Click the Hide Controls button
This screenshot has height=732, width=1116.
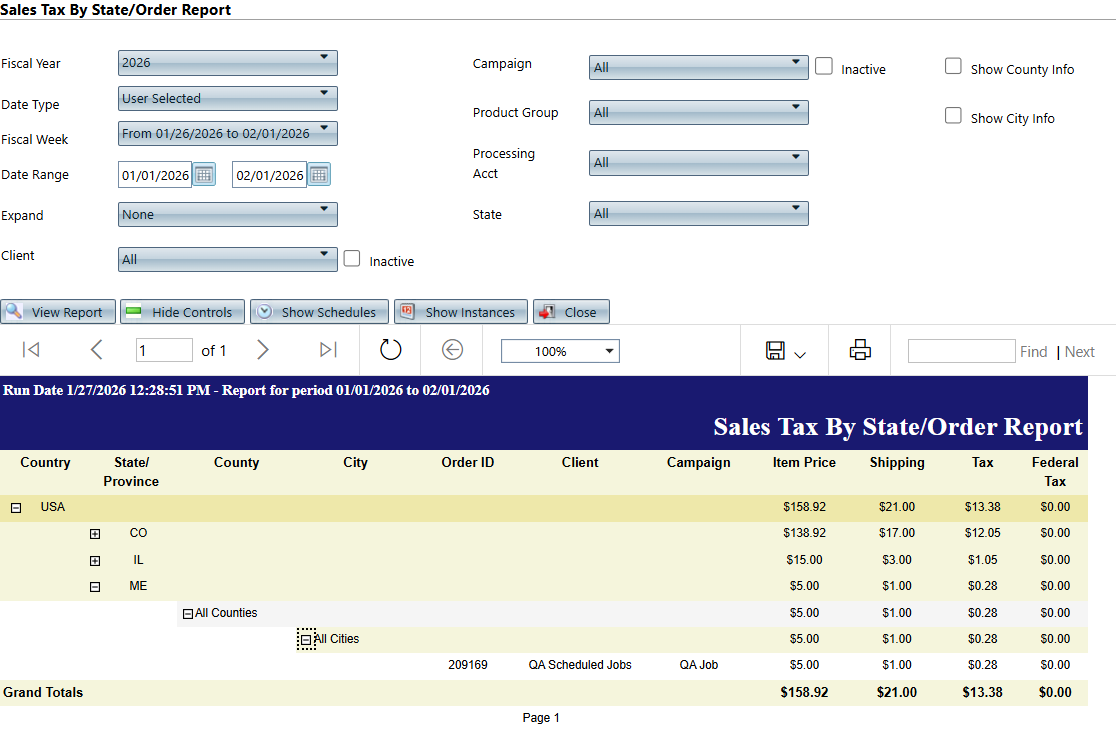point(182,312)
